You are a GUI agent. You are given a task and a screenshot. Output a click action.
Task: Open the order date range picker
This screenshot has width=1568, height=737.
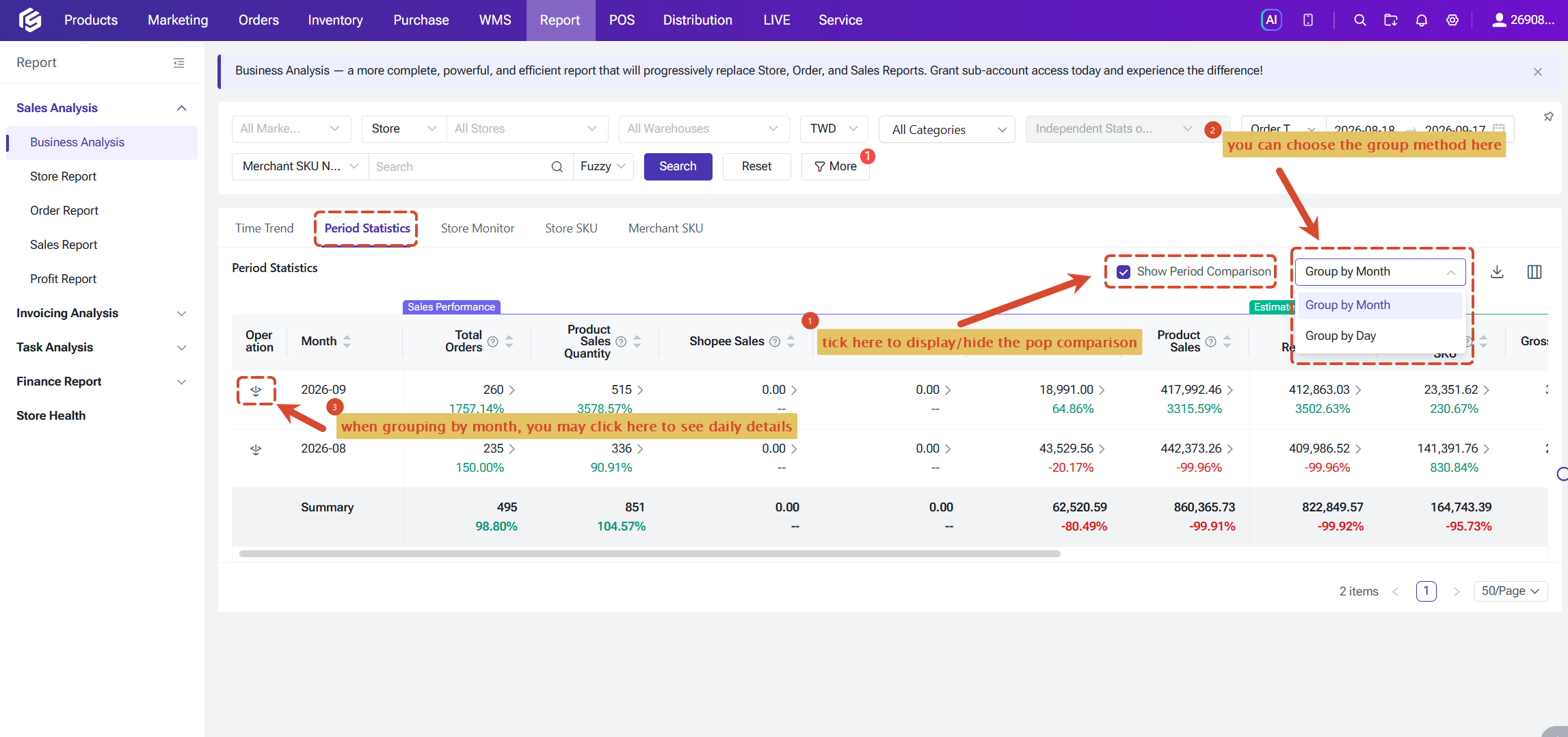(x=1419, y=129)
